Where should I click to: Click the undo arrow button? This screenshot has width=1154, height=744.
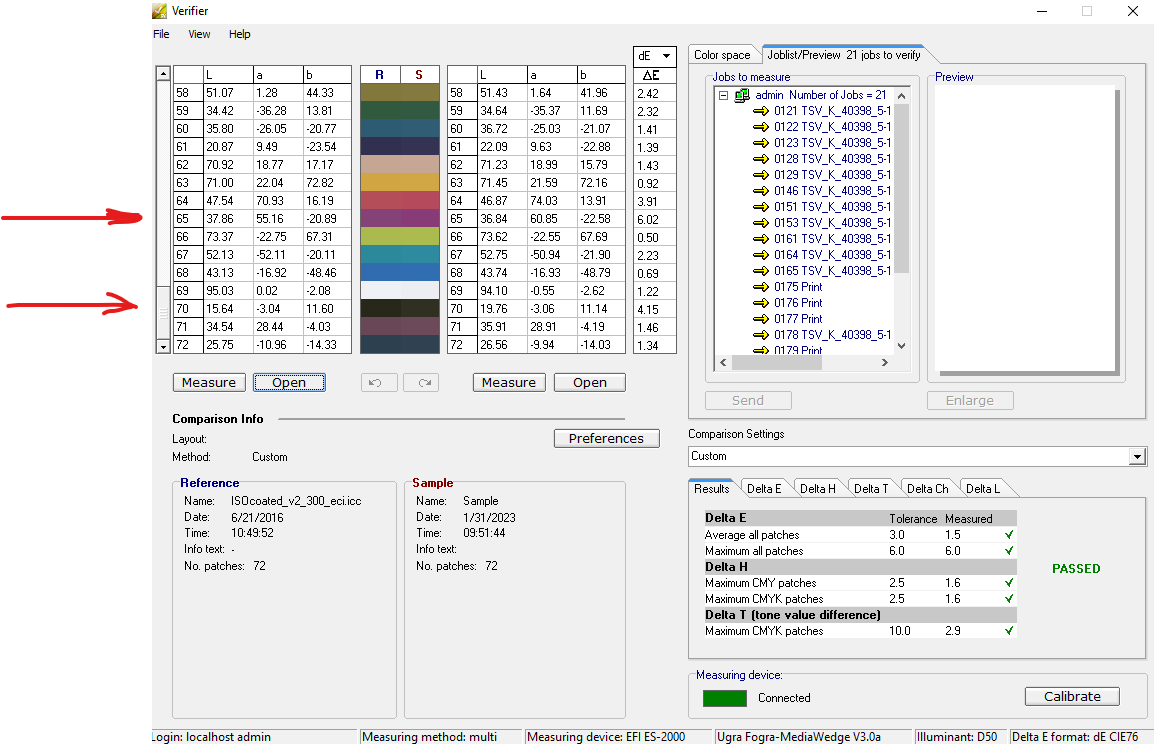pyautogui.click(x=379, y=383)
